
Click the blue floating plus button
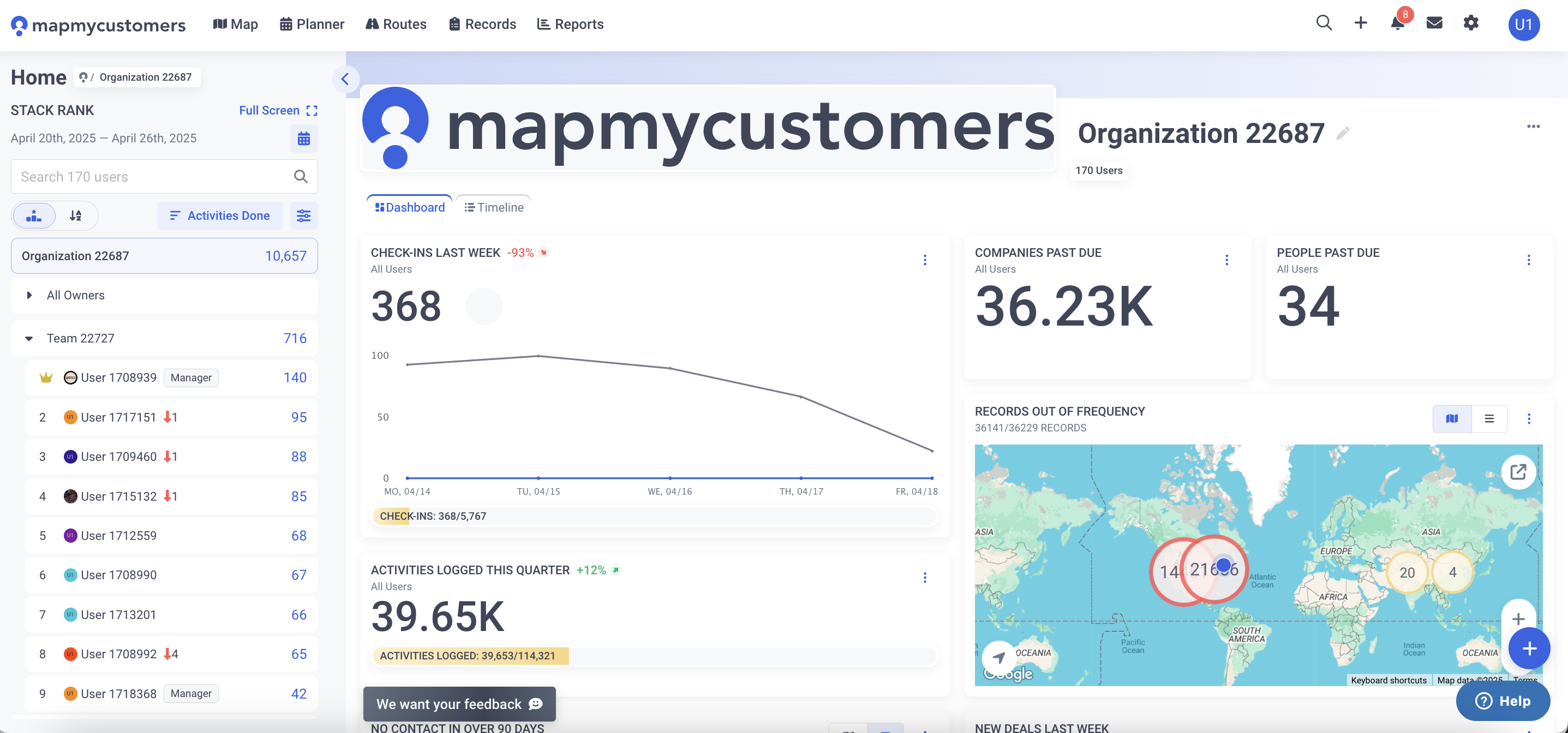(x=1529, y=648)
